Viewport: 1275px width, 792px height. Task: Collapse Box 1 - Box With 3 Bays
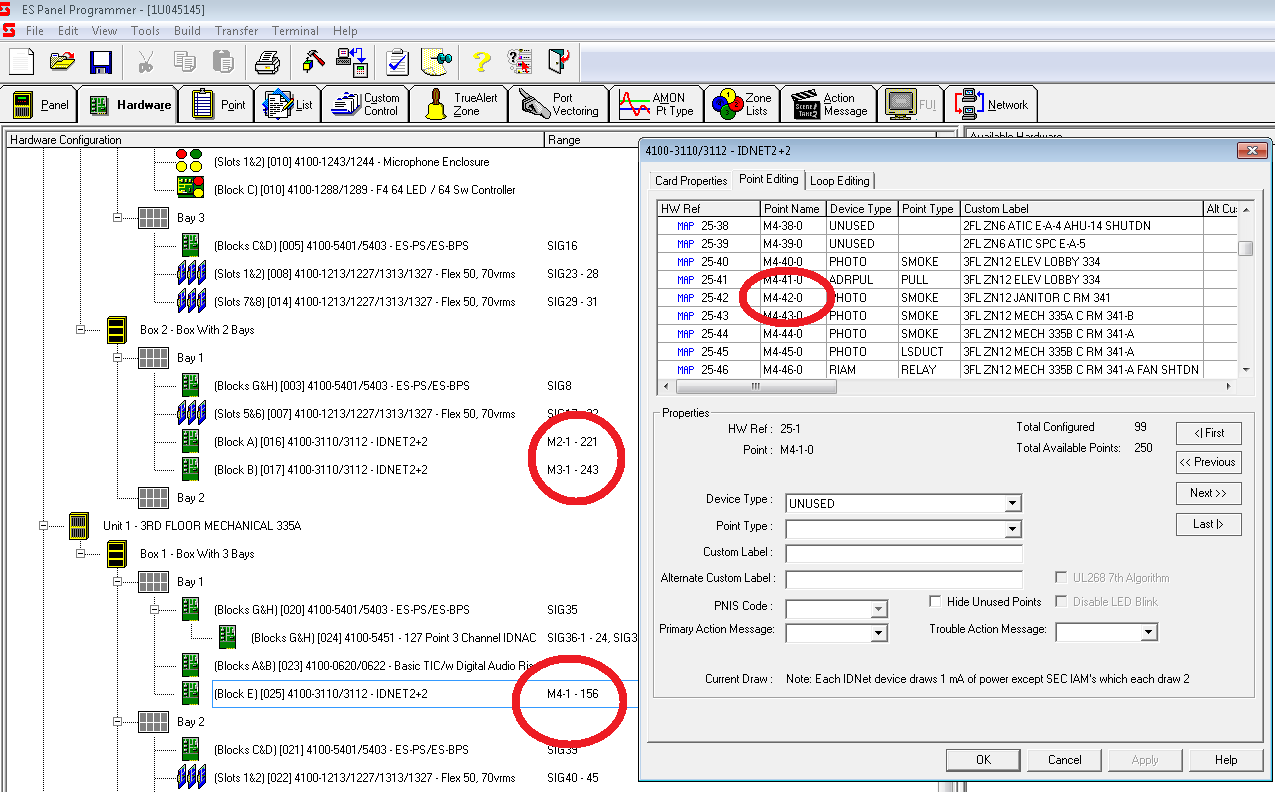(81, 553)
